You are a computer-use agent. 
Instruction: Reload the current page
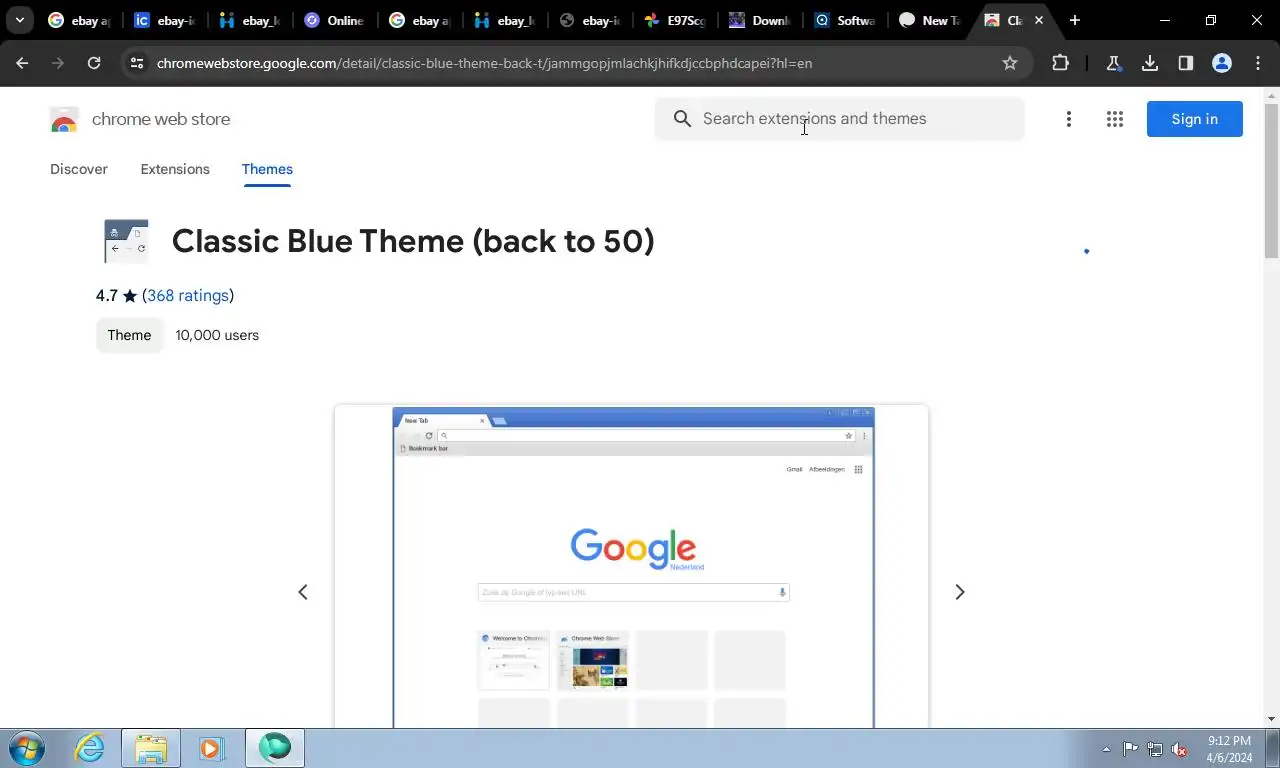tap(94, 63)
